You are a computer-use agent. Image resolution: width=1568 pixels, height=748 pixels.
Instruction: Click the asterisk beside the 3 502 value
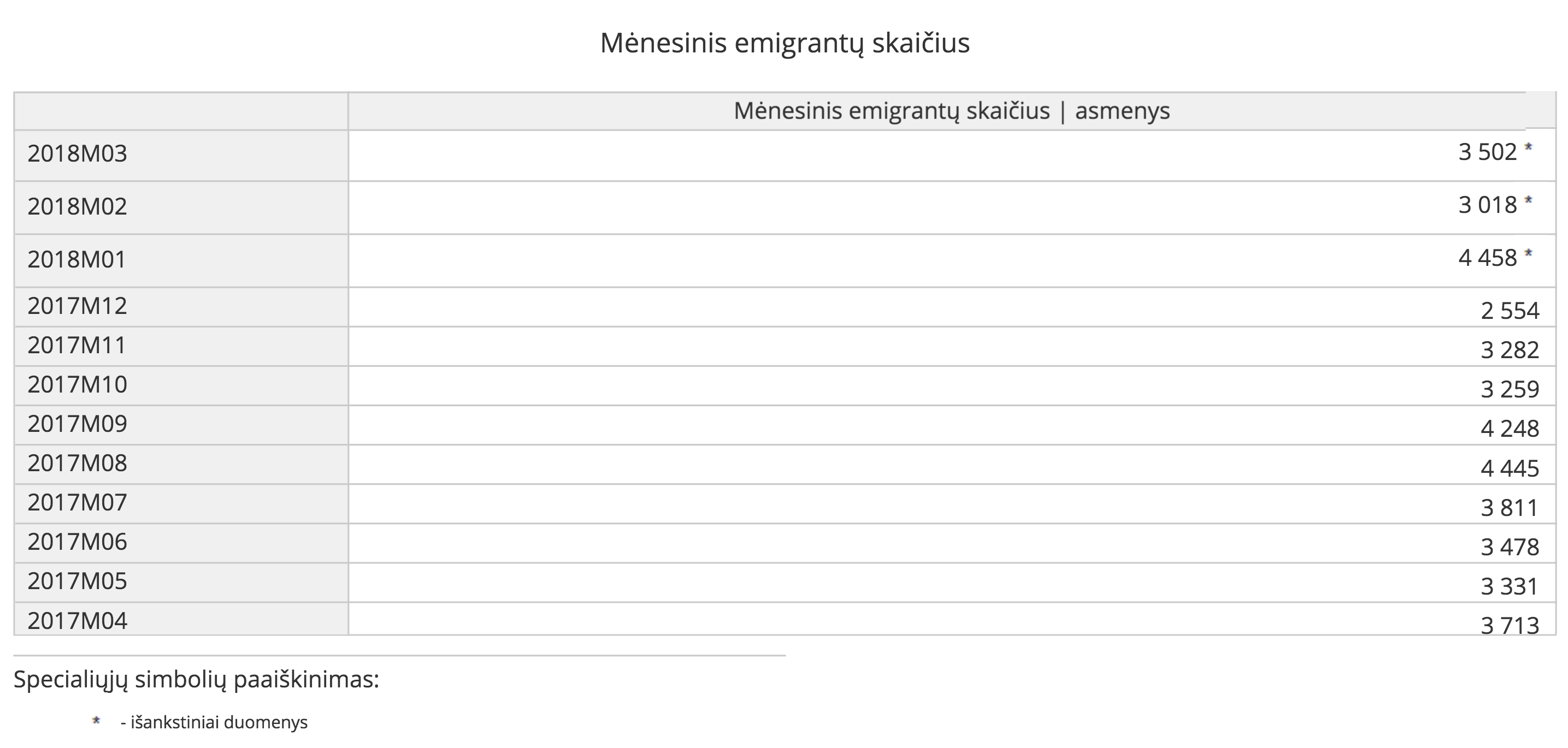tap(1529, 147)
